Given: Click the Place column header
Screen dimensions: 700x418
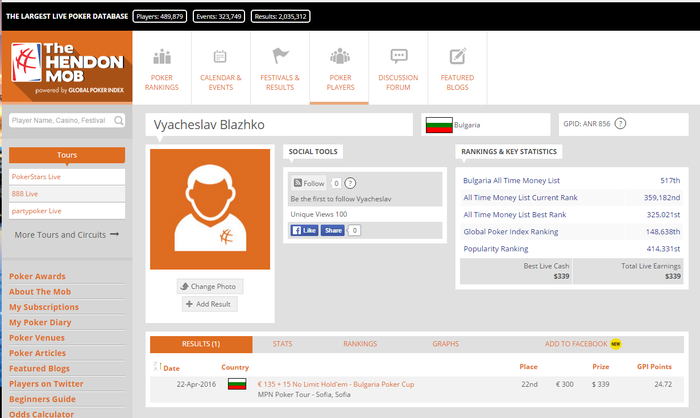Looking at the screenshot, I should 528,367.
